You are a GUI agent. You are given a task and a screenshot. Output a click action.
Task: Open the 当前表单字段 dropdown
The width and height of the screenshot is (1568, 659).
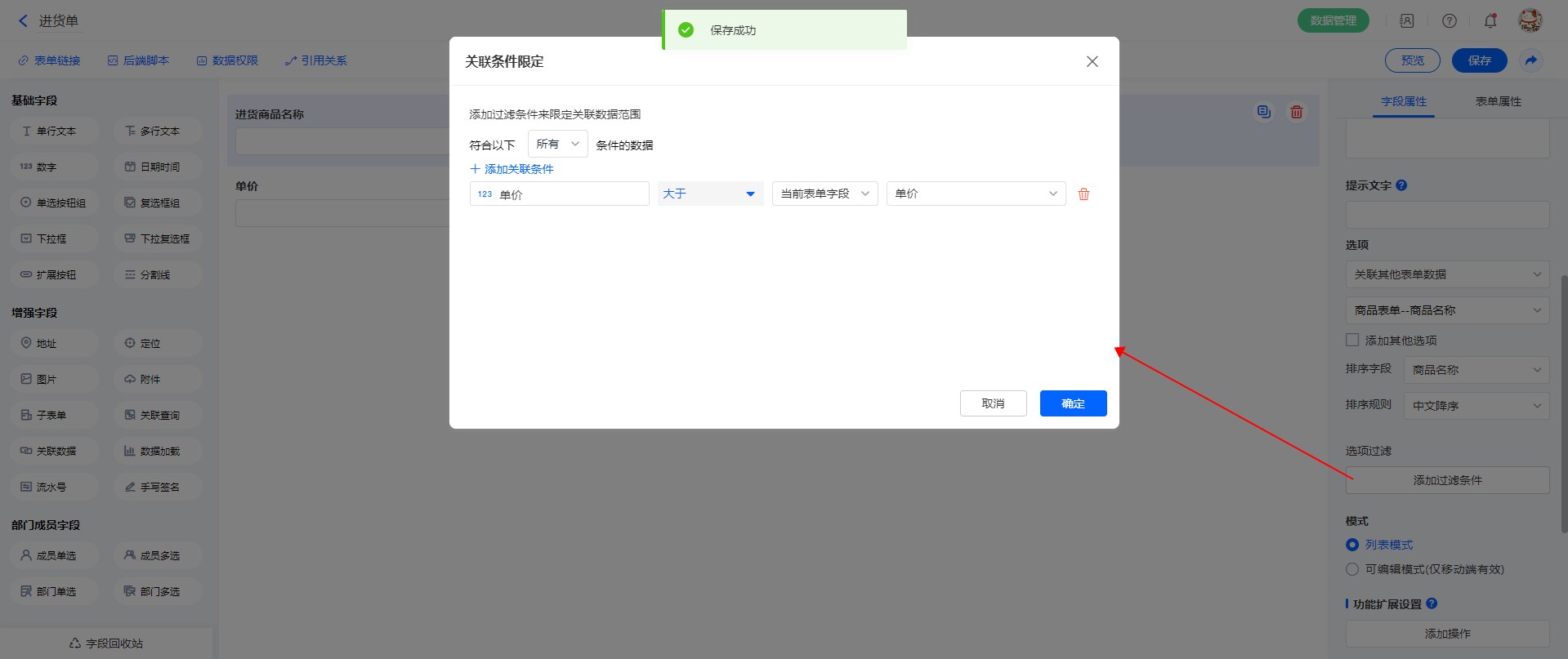[x=824, y=194]
